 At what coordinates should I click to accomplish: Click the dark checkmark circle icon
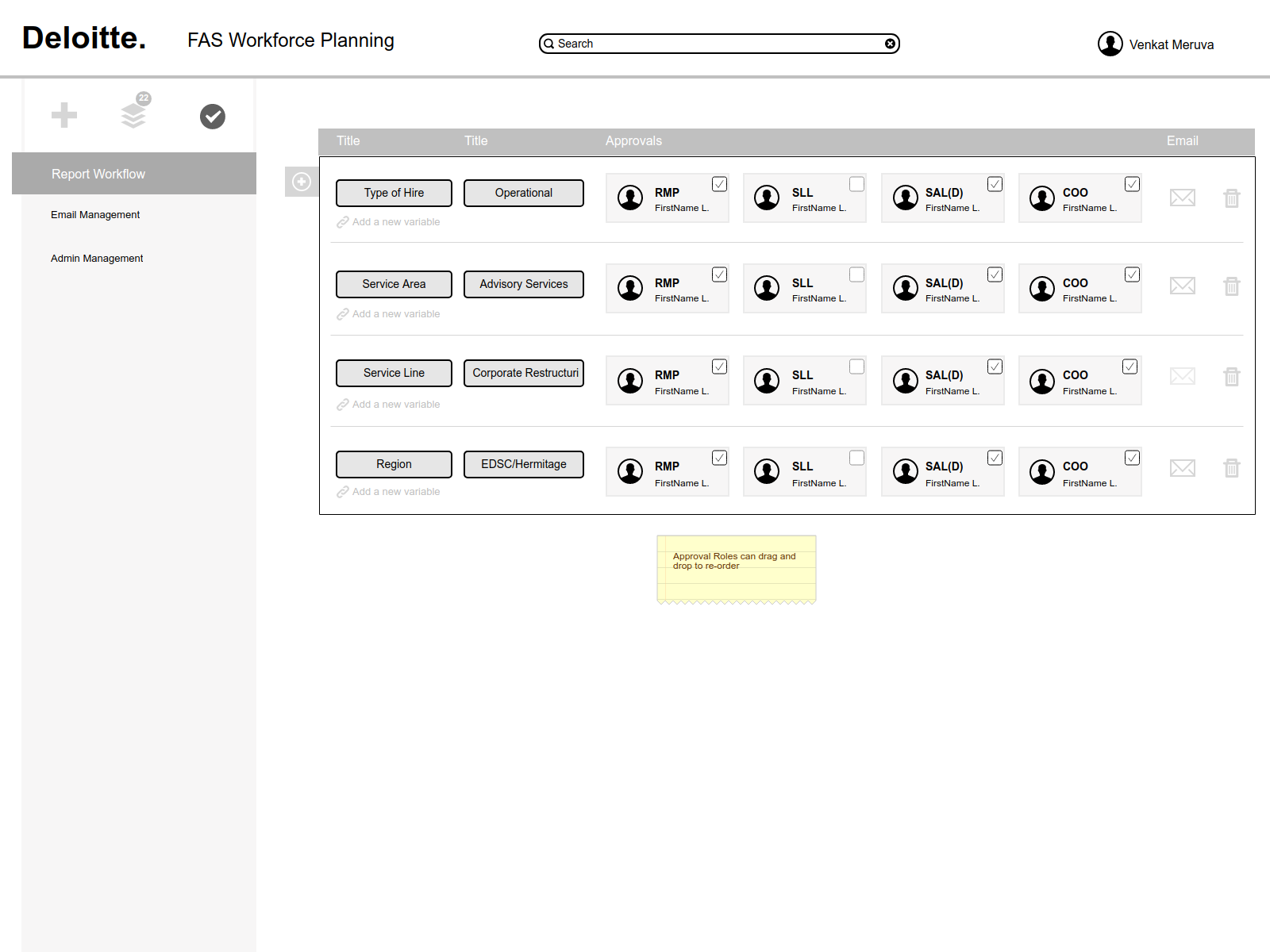pyautogui.click(x=213, y=117)
